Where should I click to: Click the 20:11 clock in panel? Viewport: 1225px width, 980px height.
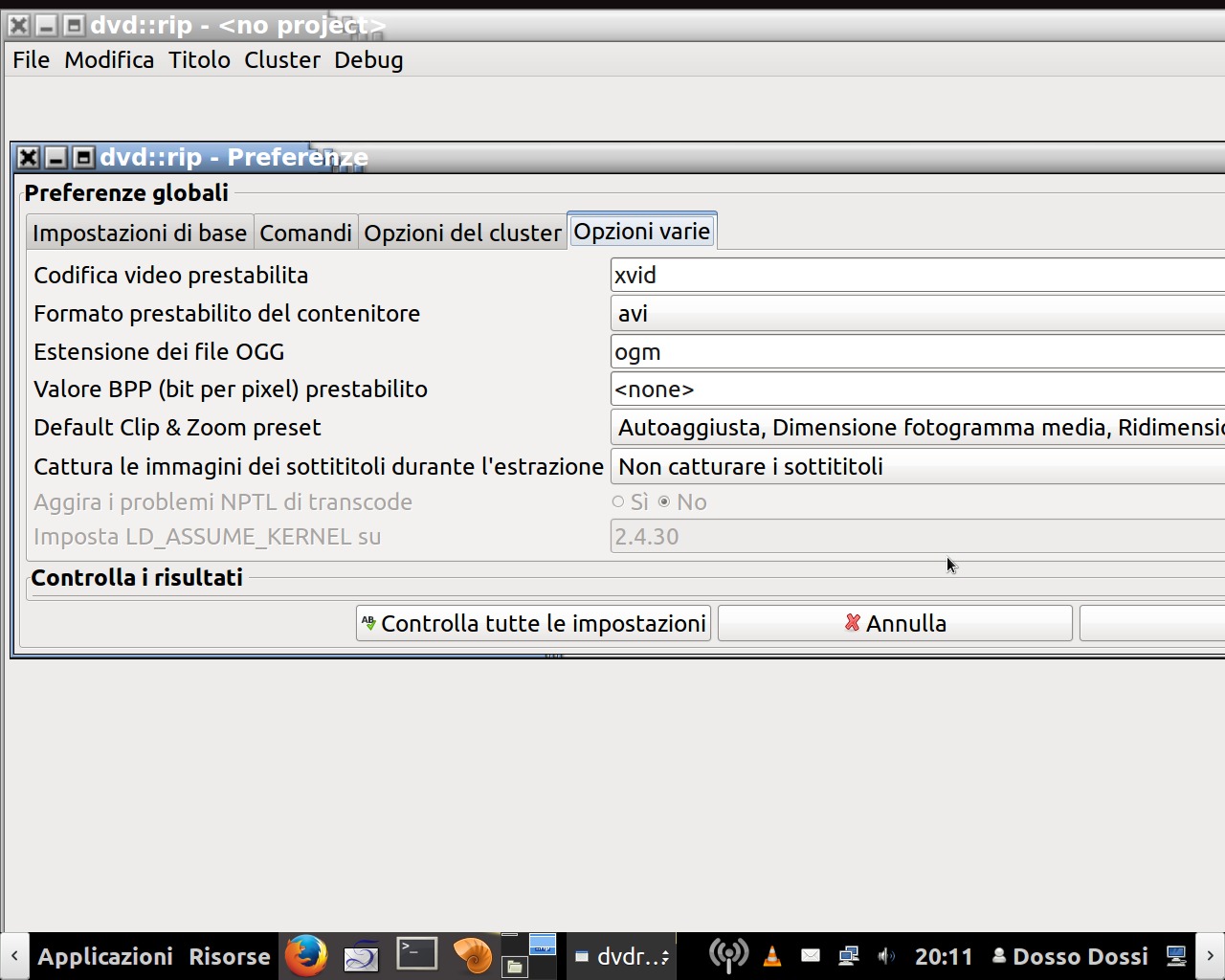(944, 956)
